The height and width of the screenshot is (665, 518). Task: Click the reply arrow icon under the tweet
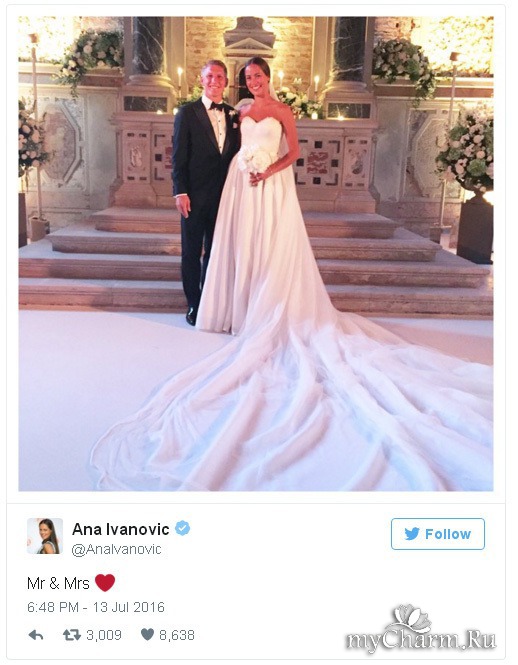pyautogui.click(x=36, y=635)
